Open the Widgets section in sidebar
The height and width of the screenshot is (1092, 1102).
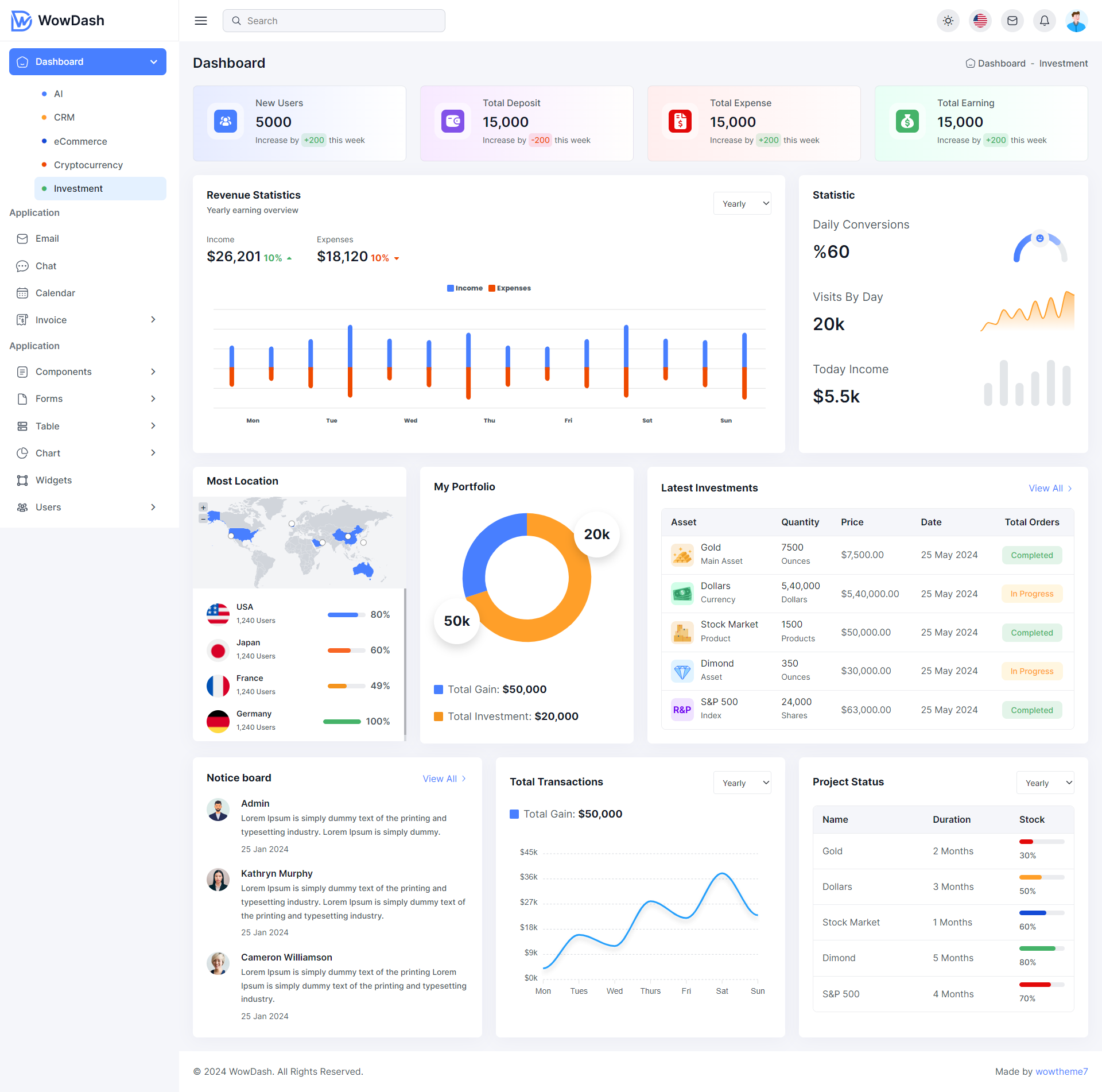coord(53,480)
